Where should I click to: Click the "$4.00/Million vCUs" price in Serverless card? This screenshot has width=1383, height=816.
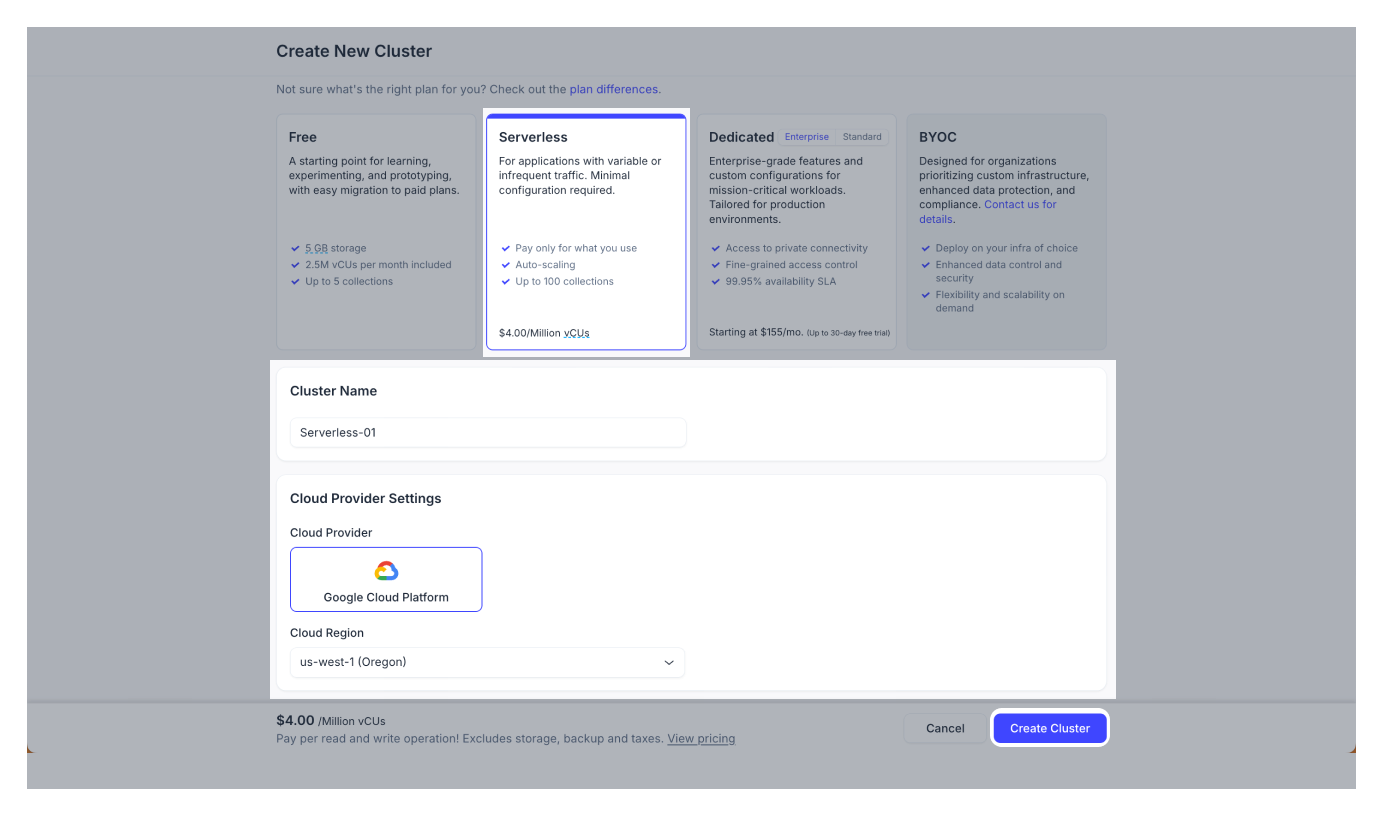coord(544,333)
